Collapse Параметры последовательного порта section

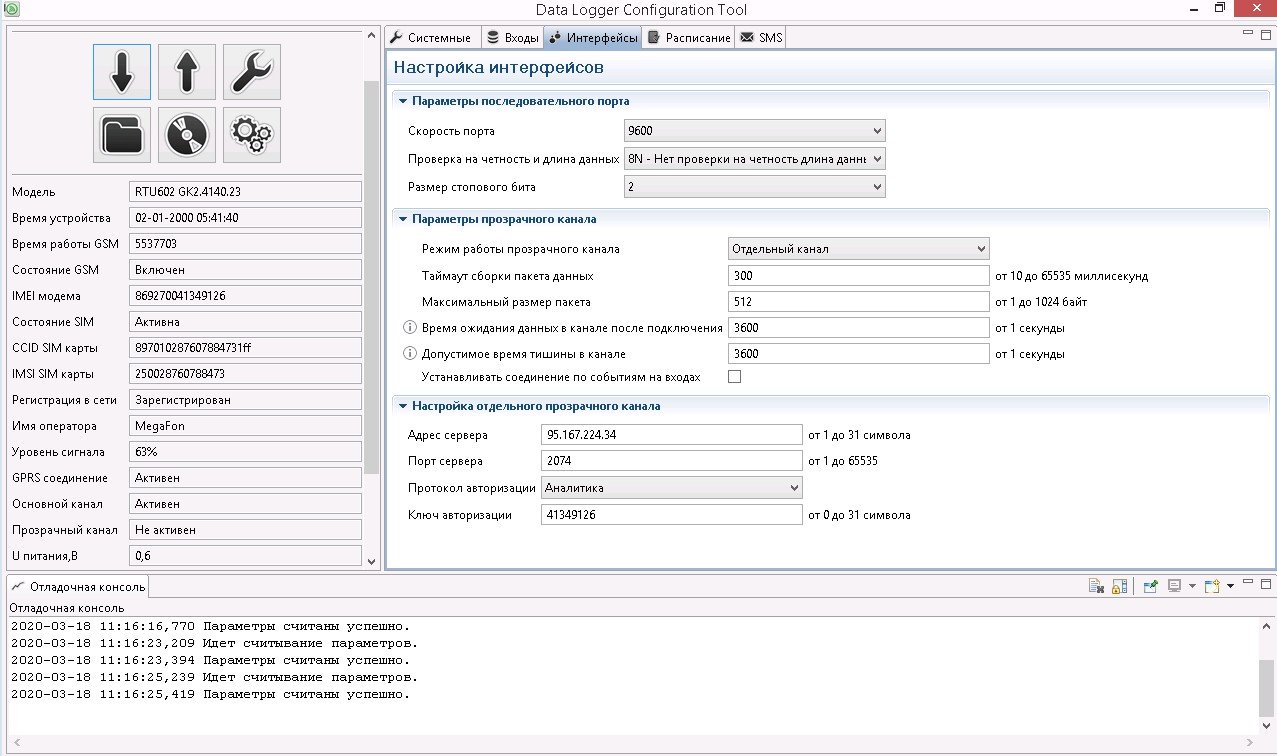coord(403,101)
